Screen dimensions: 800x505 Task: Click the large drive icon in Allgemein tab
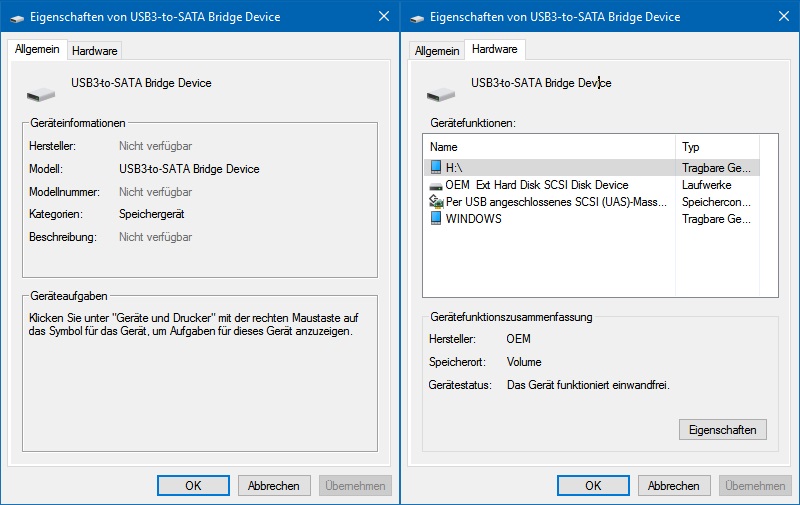41,94
